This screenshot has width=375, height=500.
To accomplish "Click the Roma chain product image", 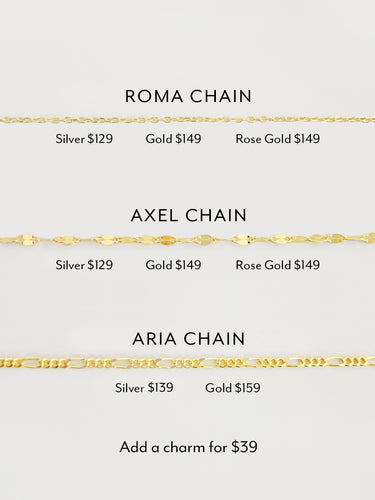I will click(x=187, y=120).
